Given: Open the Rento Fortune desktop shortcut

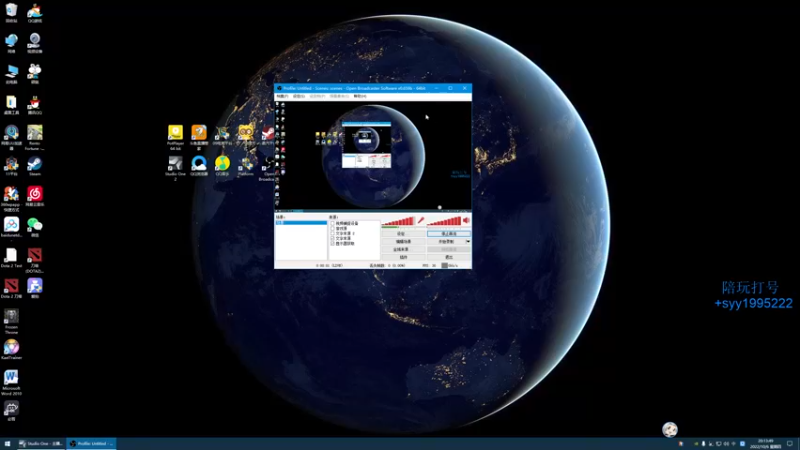Looking at the screenshot, I should (x=35, y=138).
